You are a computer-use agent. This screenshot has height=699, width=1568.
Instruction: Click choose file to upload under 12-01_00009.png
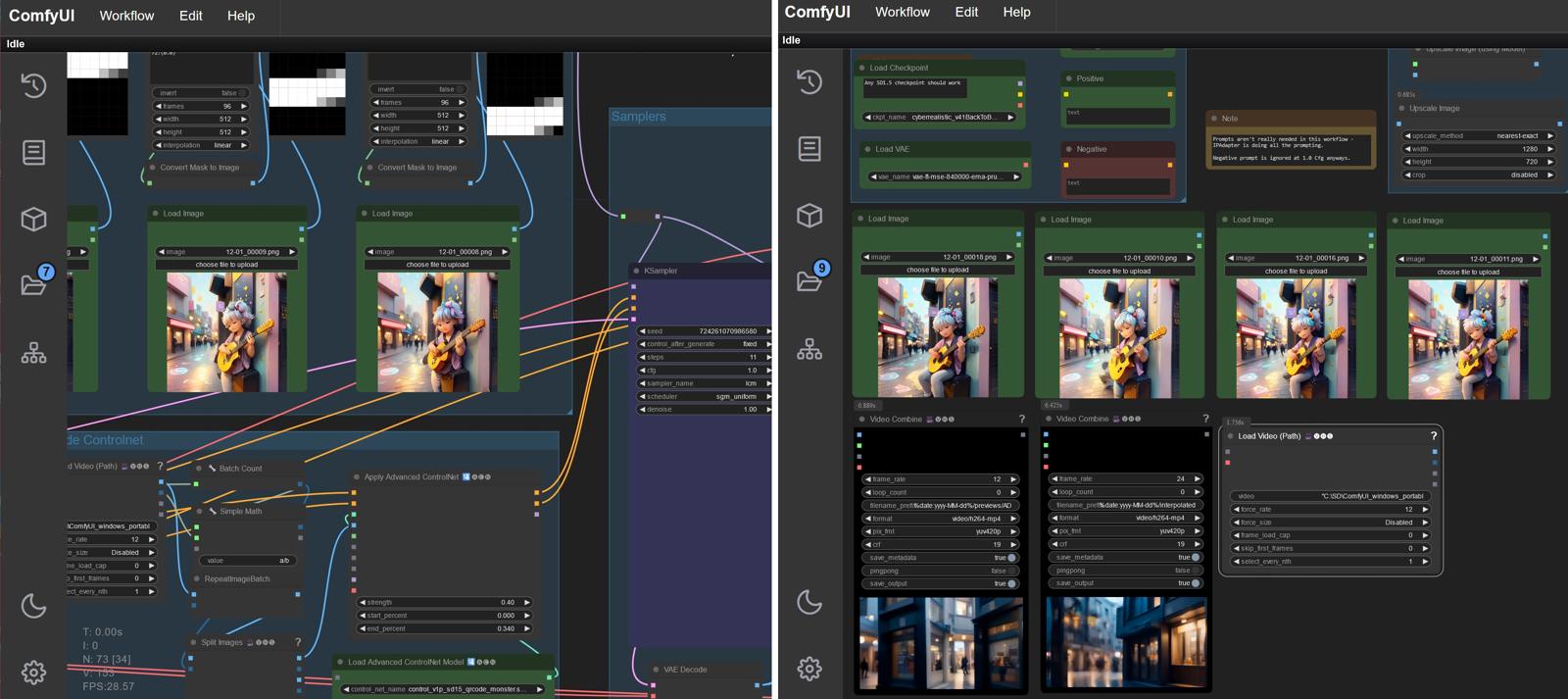click(226, 265)
